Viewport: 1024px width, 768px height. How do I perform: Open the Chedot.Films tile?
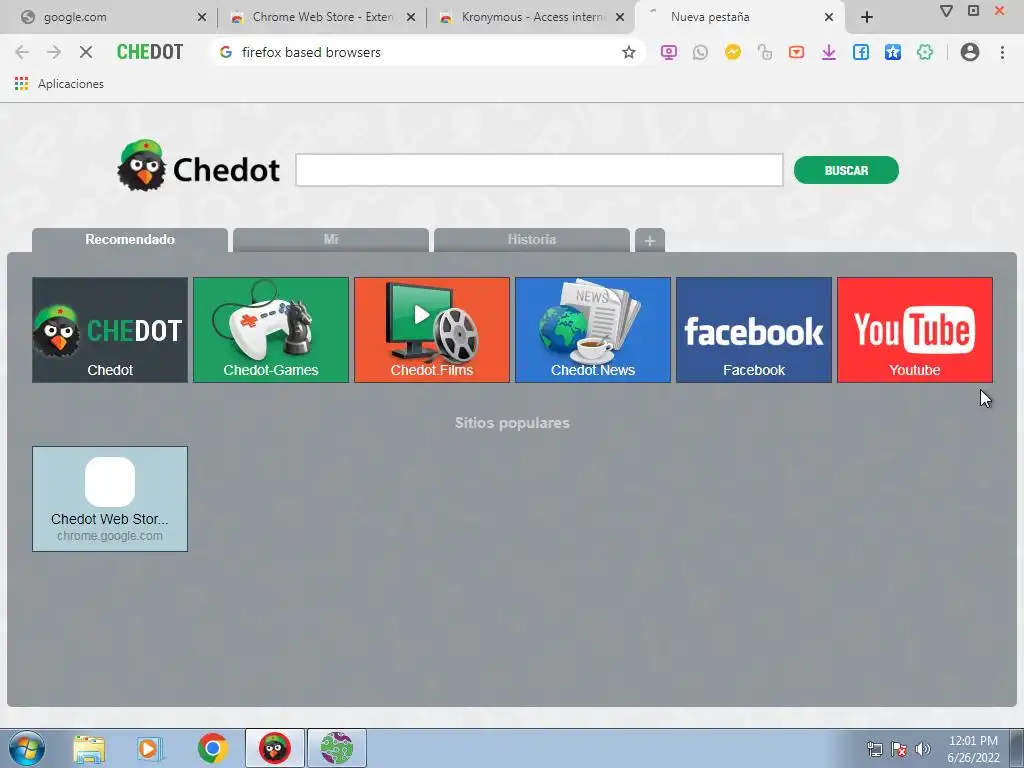432,330
